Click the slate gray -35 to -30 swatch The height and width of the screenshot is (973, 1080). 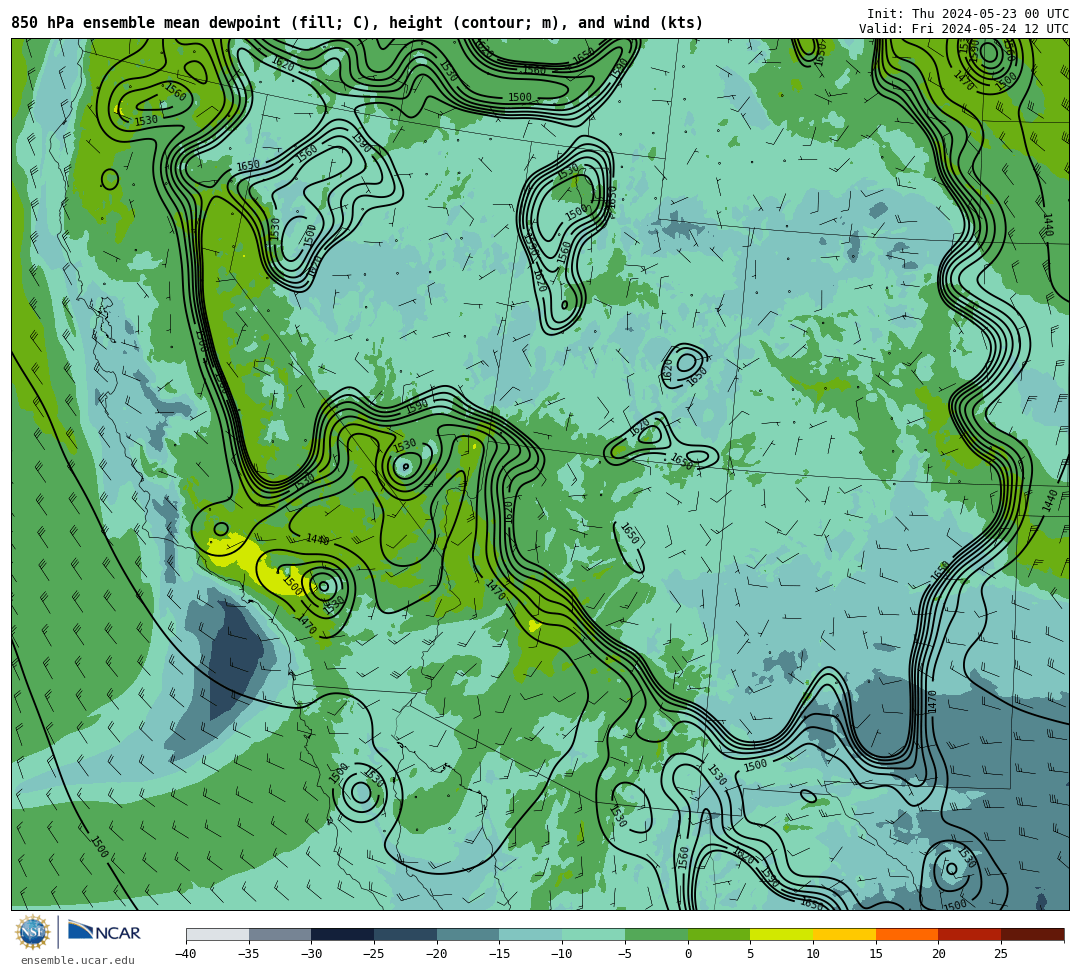pos(280,934)
